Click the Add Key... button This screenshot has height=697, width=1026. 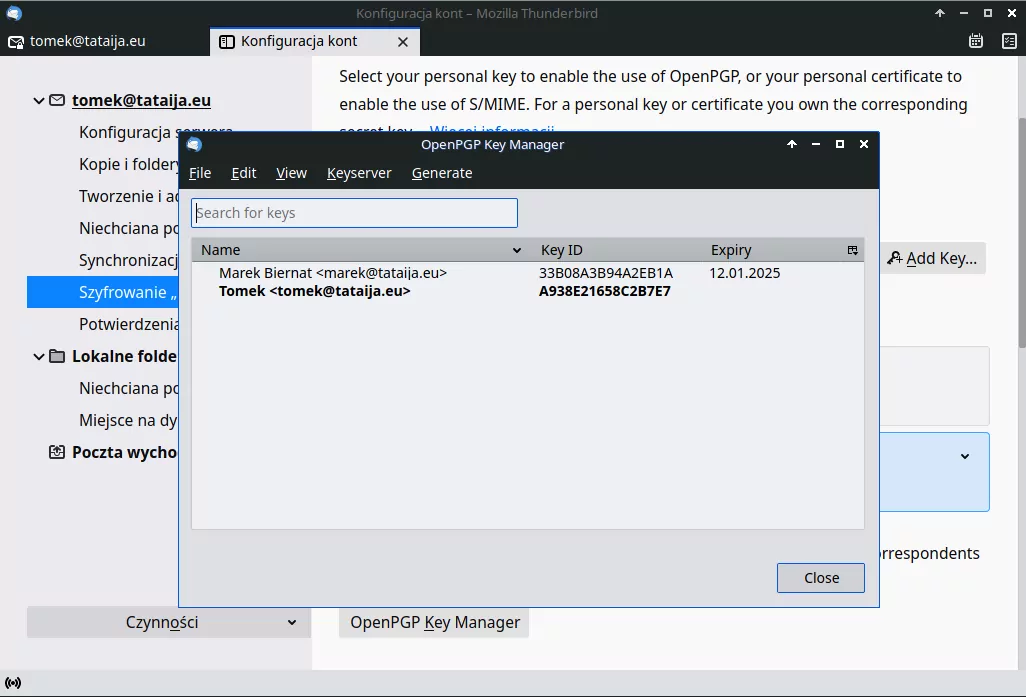click(x=933, y=259)
